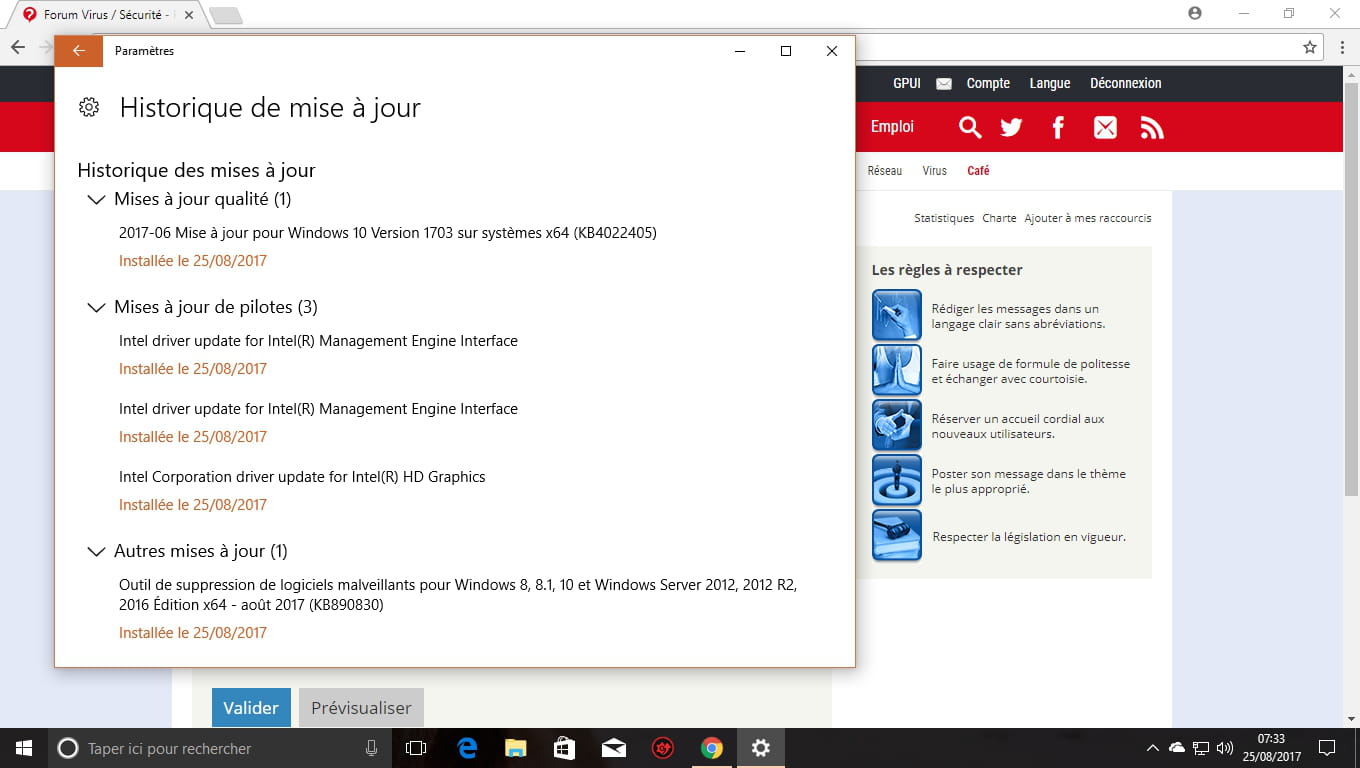Open the Mail app from the taskbar
1360x768 pixels.
pos(613,748)
